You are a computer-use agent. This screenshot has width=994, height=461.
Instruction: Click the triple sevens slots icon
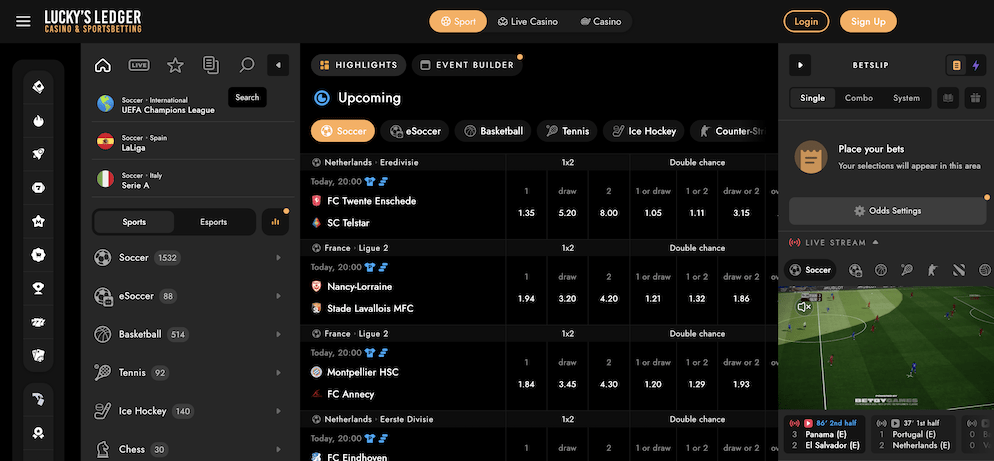(x=39, y=323)
